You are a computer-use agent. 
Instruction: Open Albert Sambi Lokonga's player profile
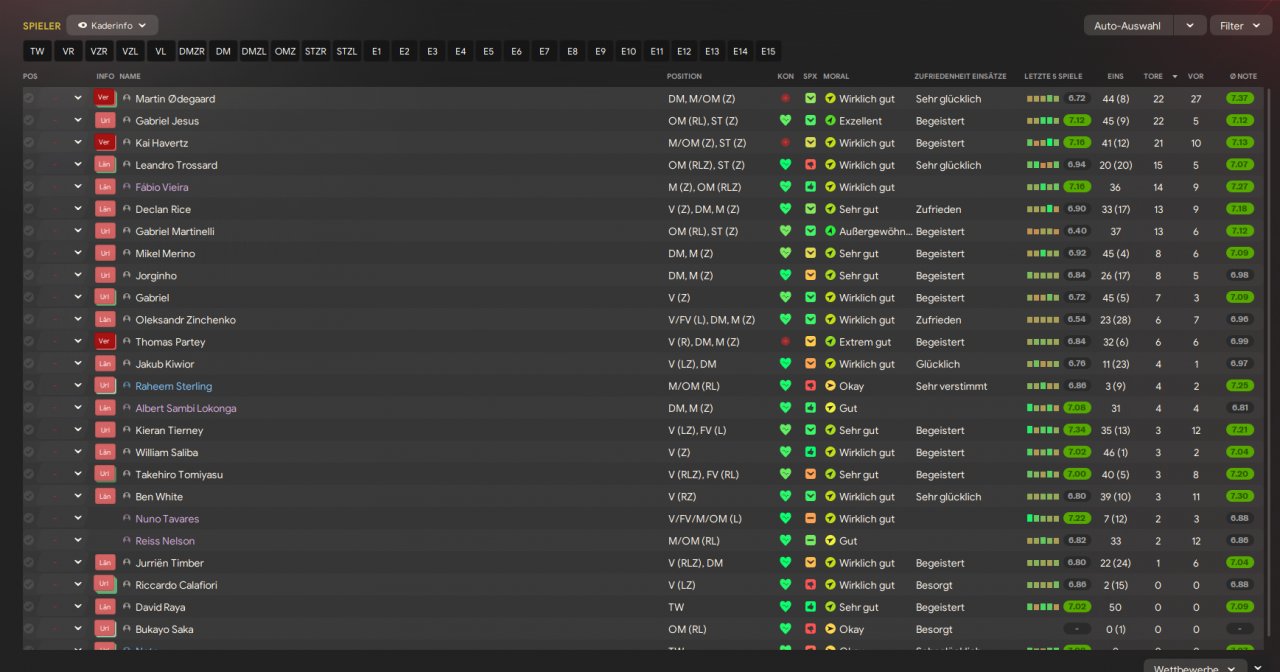pyautogui.click(x=186, y=408)
